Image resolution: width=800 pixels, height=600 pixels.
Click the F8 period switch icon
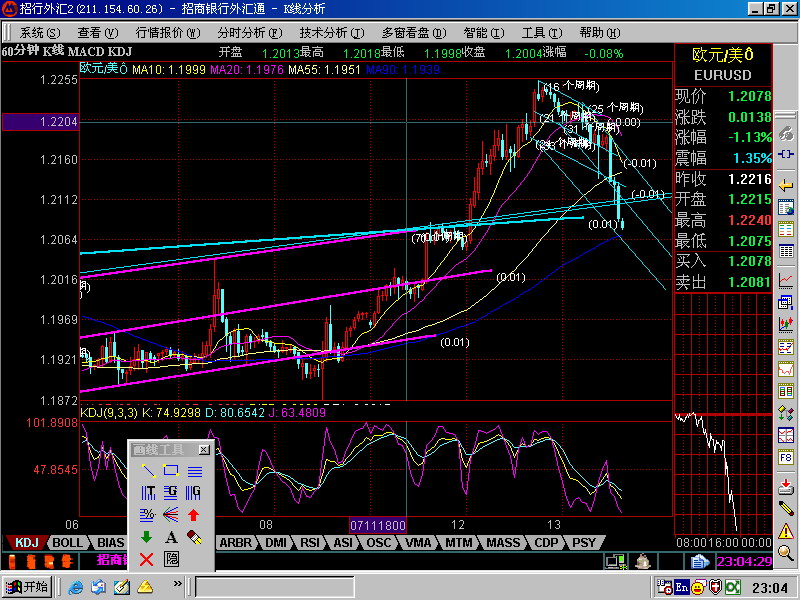786,458
